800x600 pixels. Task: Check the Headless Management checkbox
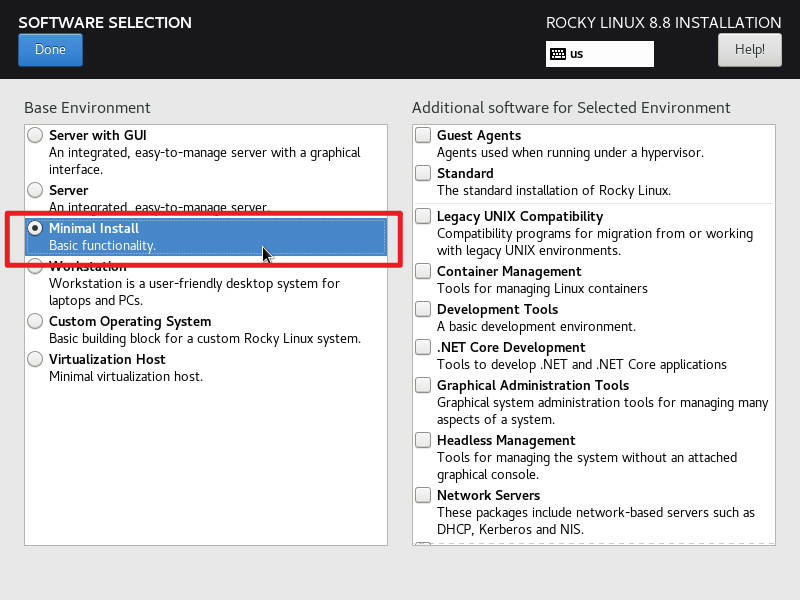click(423, 440)
